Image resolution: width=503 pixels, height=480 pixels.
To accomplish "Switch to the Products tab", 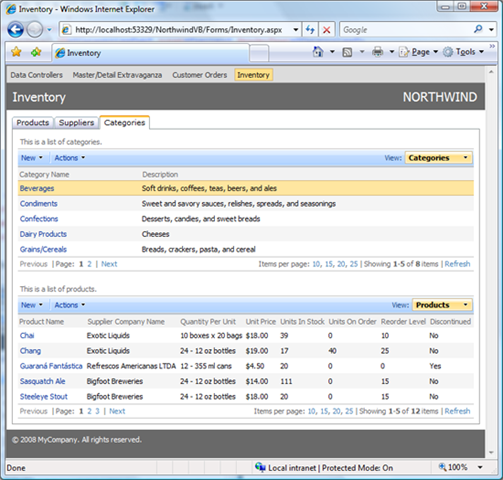I will 33,123.
